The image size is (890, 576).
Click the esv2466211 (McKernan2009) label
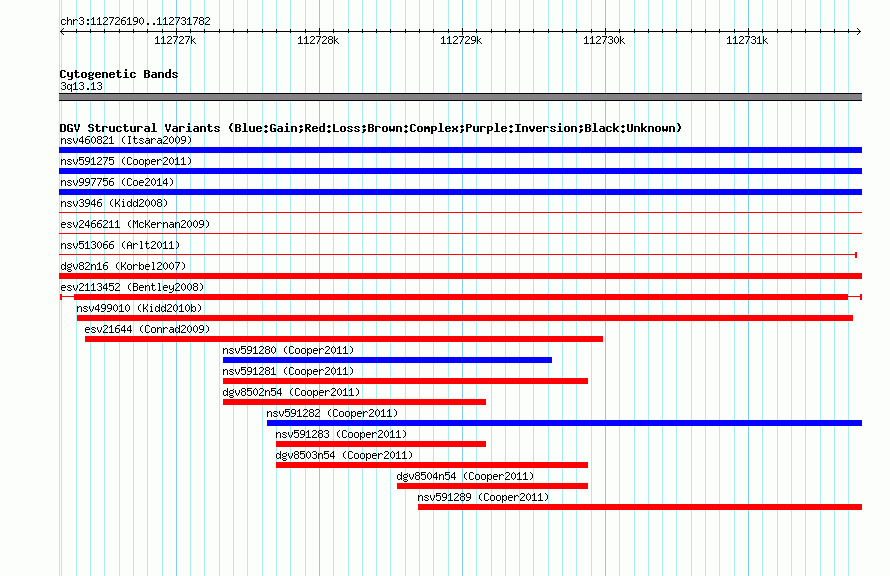pyautogui.click(x=135, y=224)
